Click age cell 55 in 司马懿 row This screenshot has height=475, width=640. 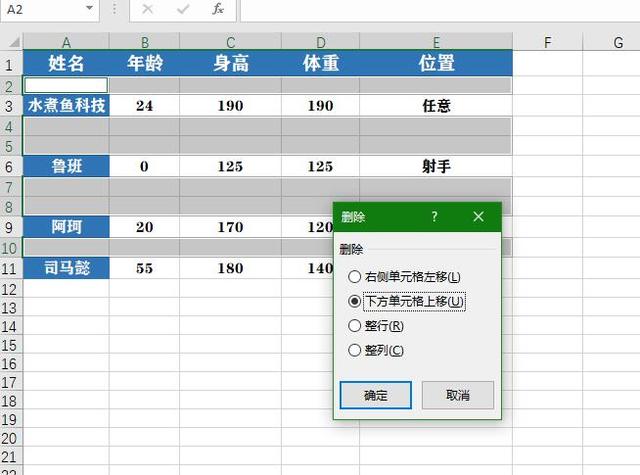pos(144,268)
